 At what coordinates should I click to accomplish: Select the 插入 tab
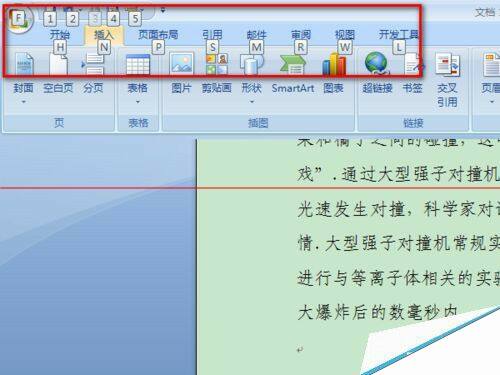point(104,34)
